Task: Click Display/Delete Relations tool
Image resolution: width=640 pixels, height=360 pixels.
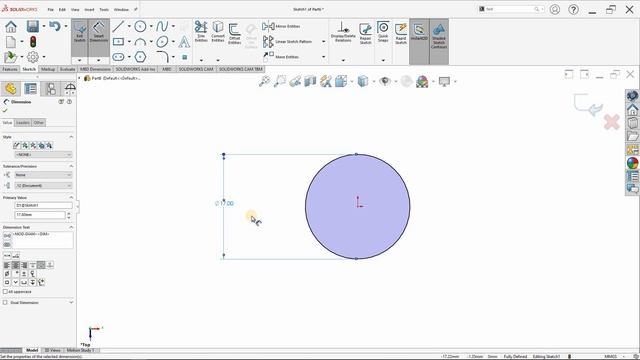Action: coord(343,32)
